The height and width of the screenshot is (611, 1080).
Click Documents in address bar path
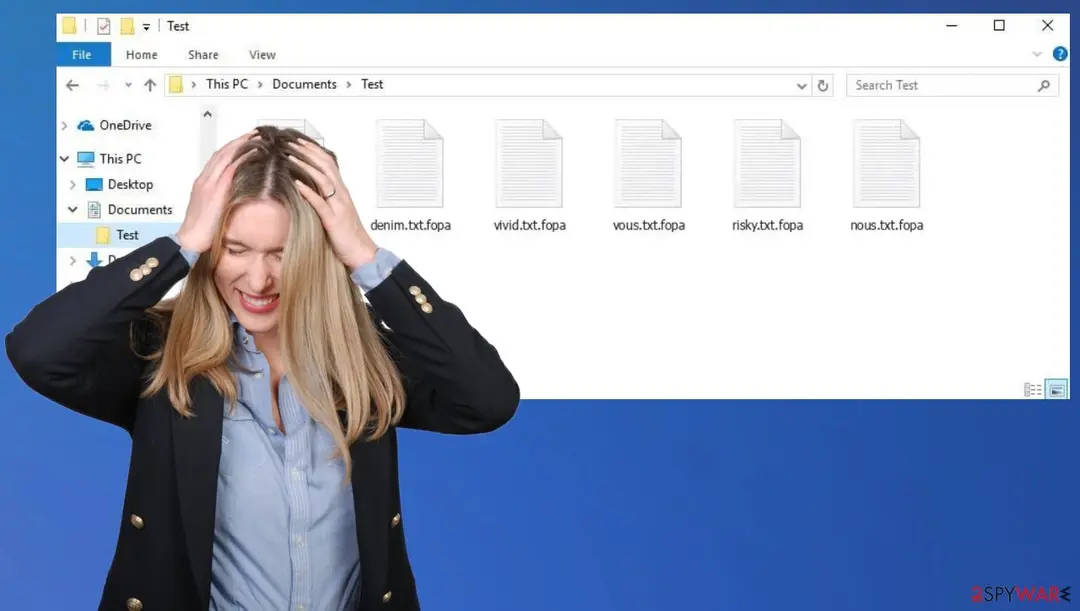(x=304, y=84)
